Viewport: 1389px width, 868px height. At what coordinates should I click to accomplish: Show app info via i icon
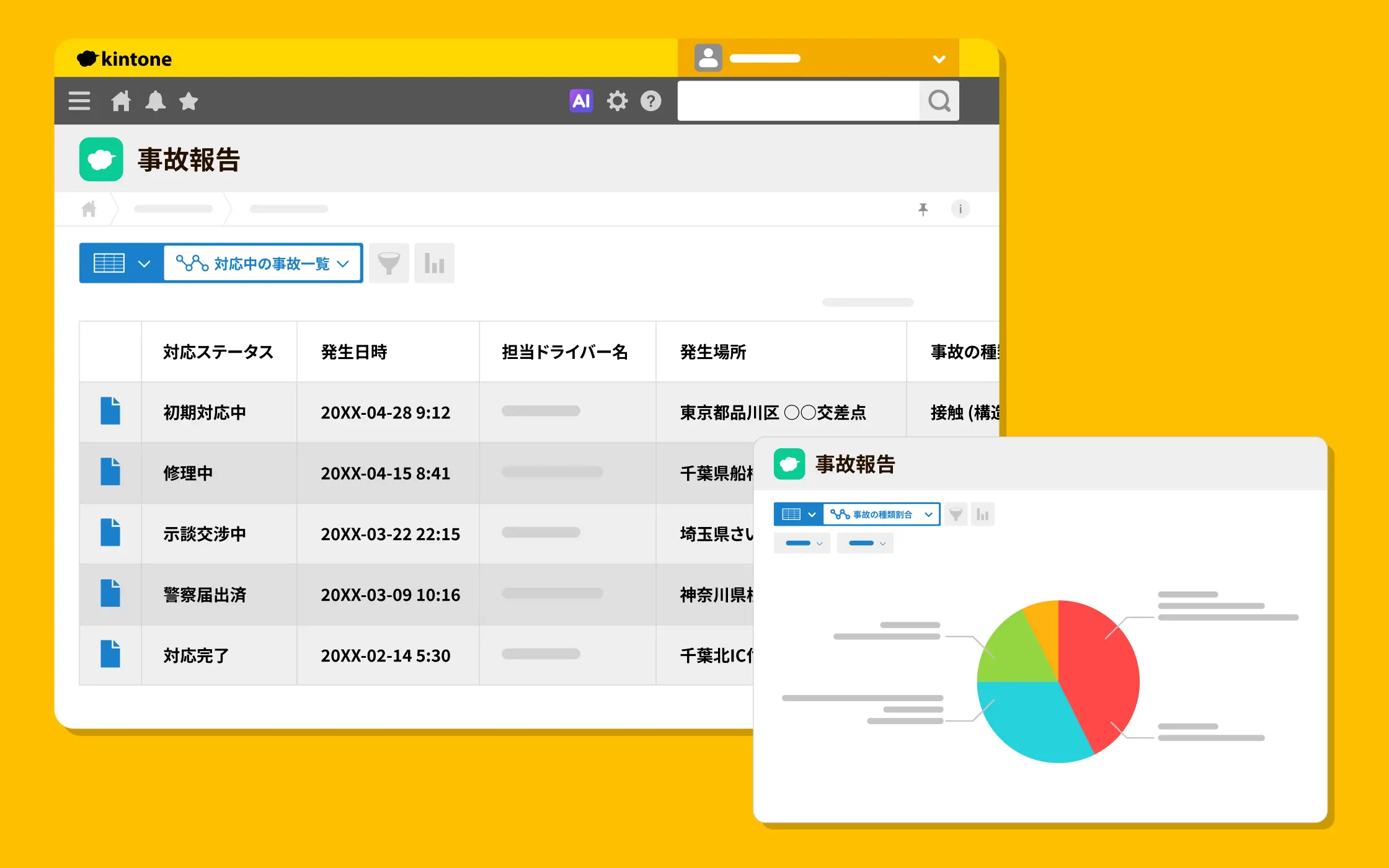961,209
